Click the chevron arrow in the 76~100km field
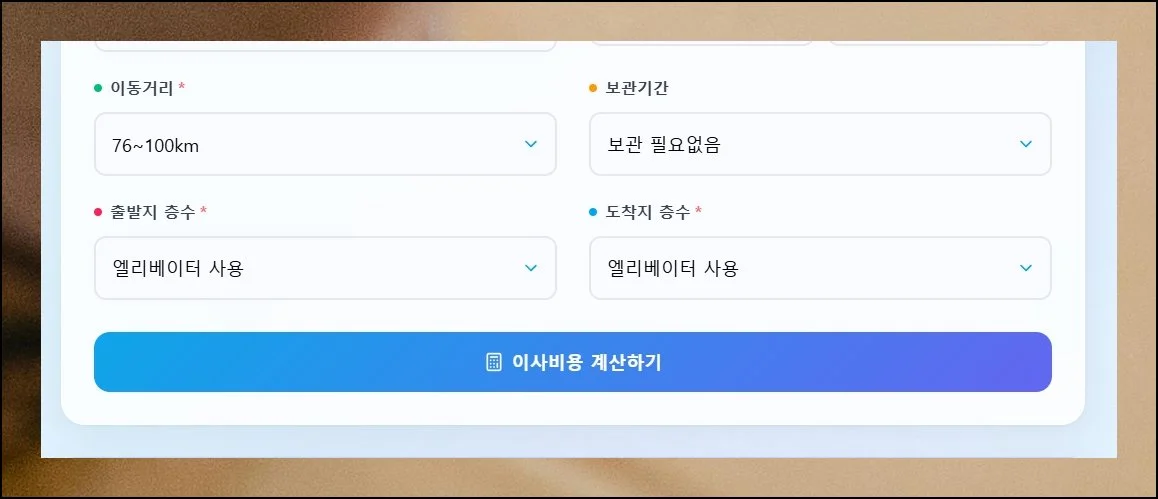This screenshot has width=1158, height=499. point(531,144)
